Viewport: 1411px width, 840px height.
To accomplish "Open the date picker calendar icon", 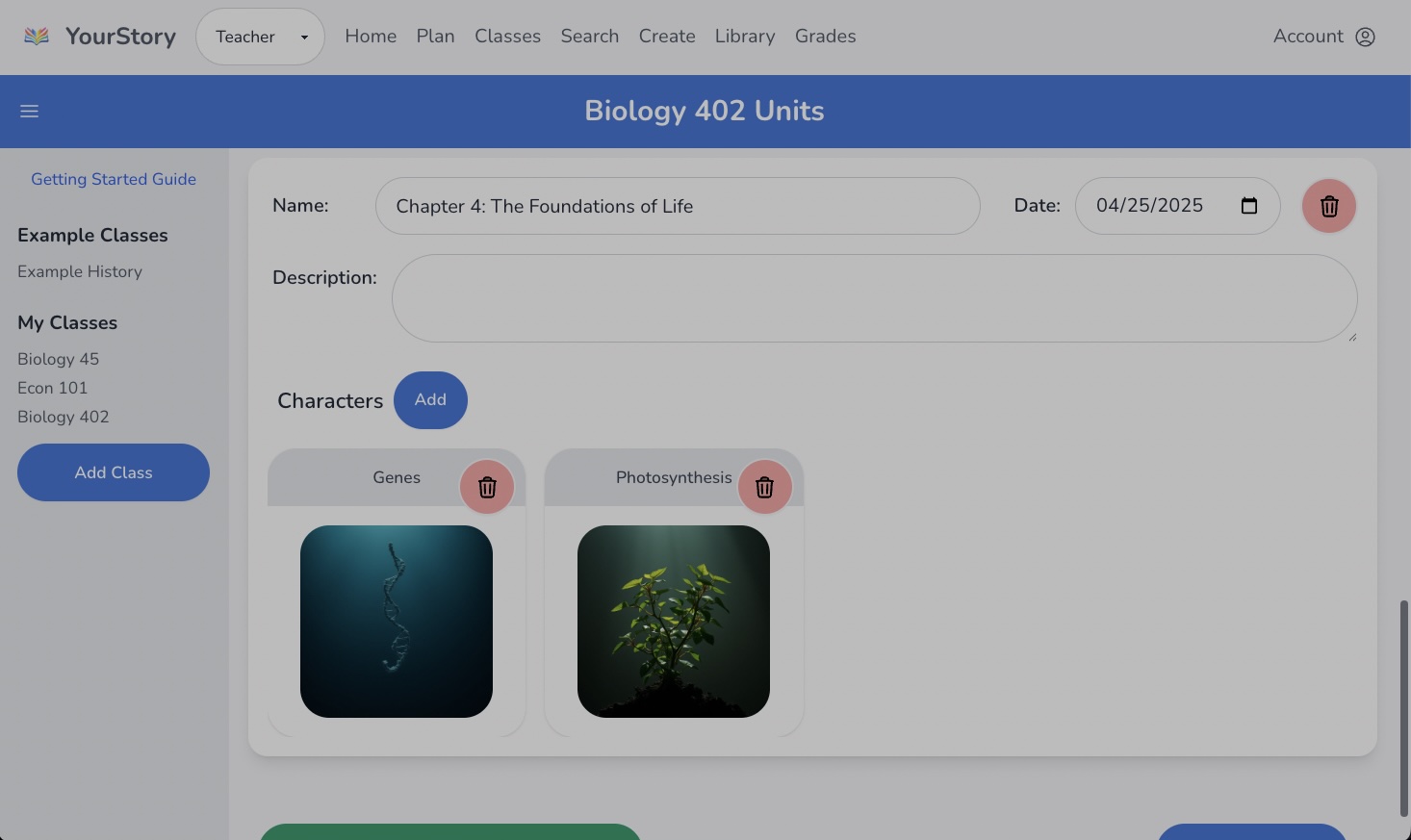I will pos(1249,206).
